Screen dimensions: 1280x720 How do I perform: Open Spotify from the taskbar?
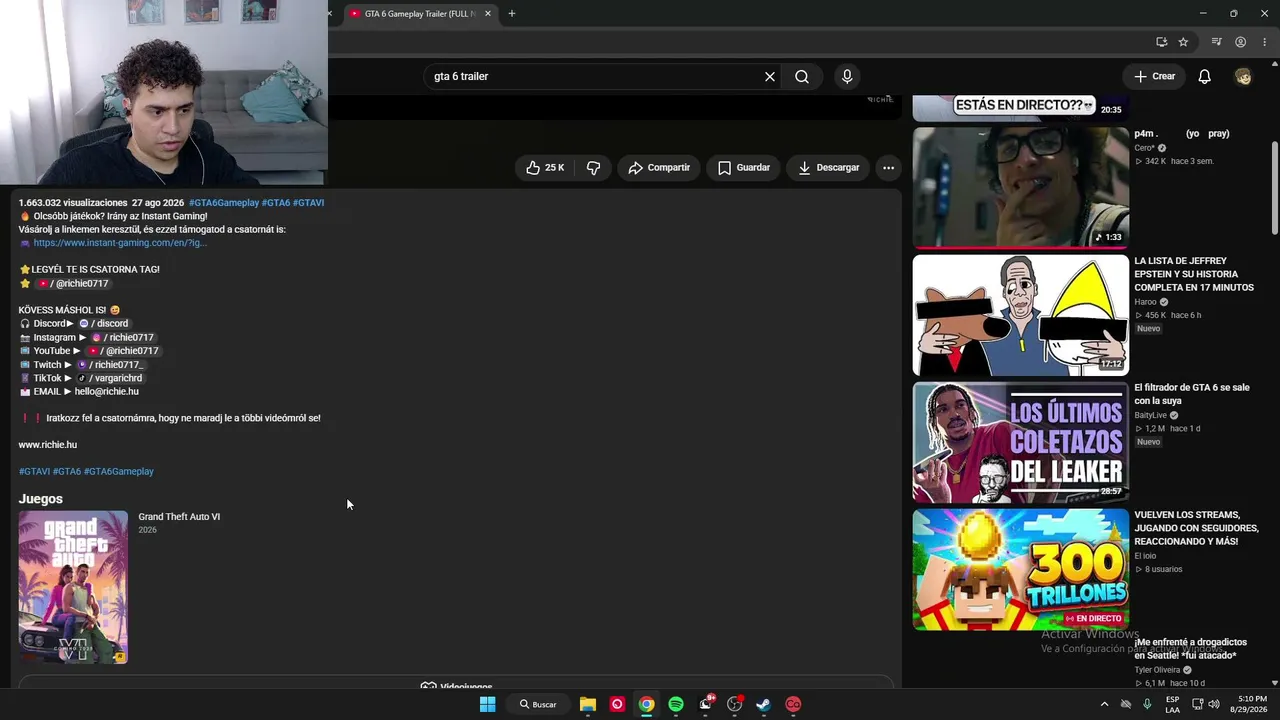676,704
